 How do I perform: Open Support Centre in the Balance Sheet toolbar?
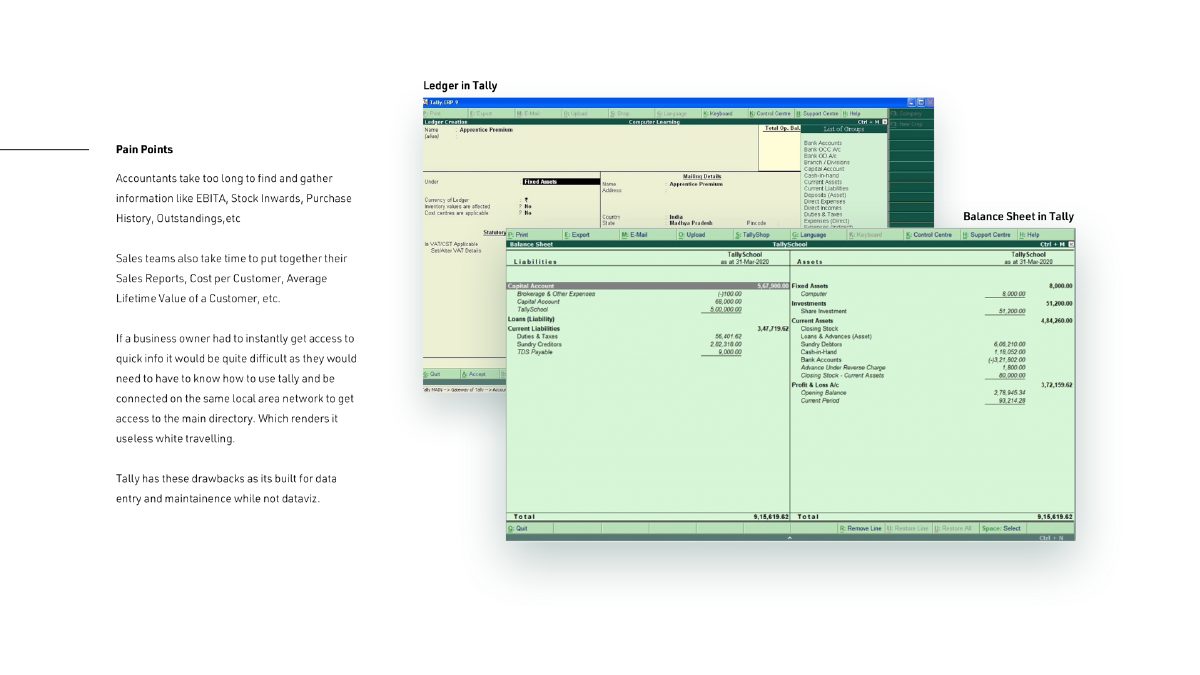[989, 234]
